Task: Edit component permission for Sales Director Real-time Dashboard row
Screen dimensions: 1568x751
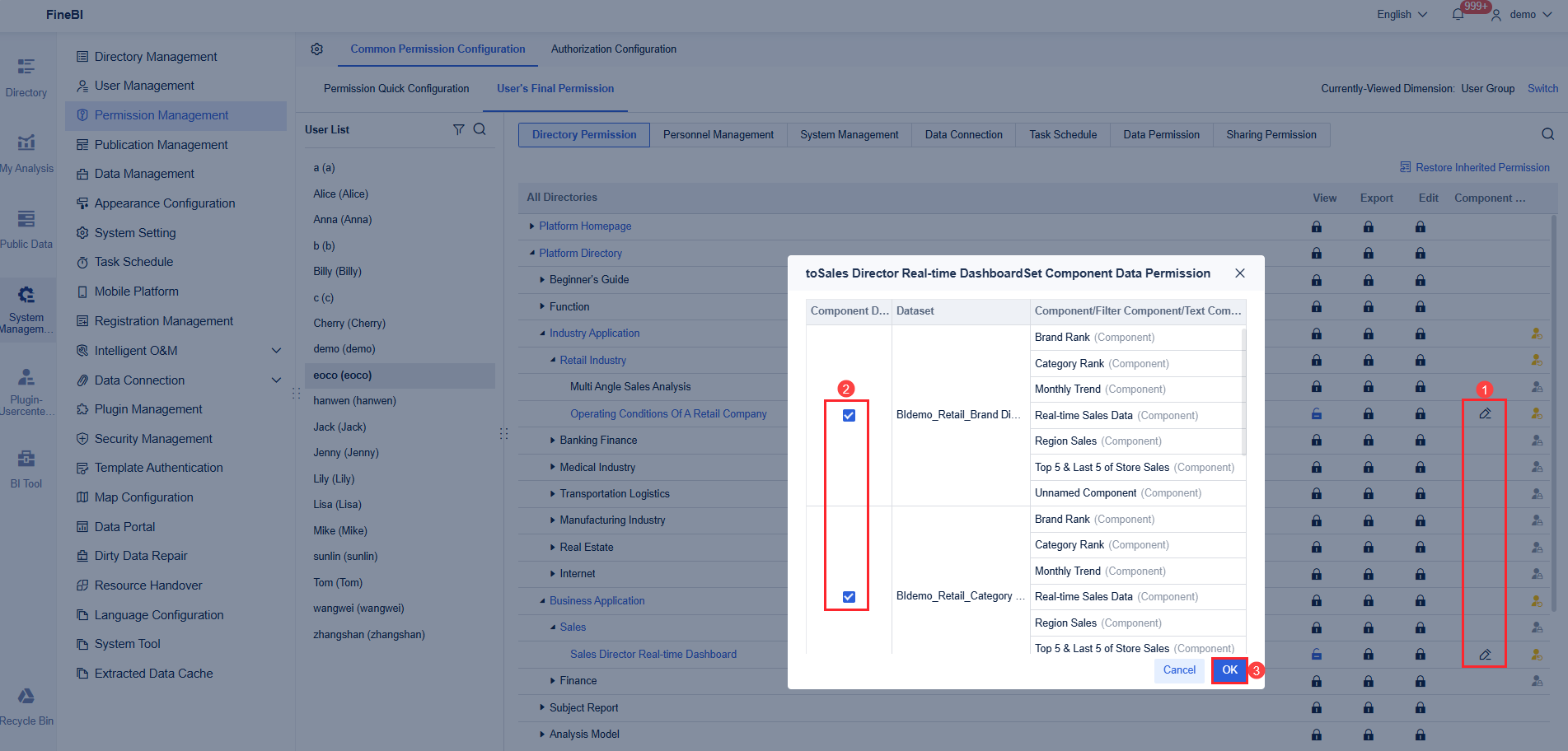Action: click(x=1485, y=655)
